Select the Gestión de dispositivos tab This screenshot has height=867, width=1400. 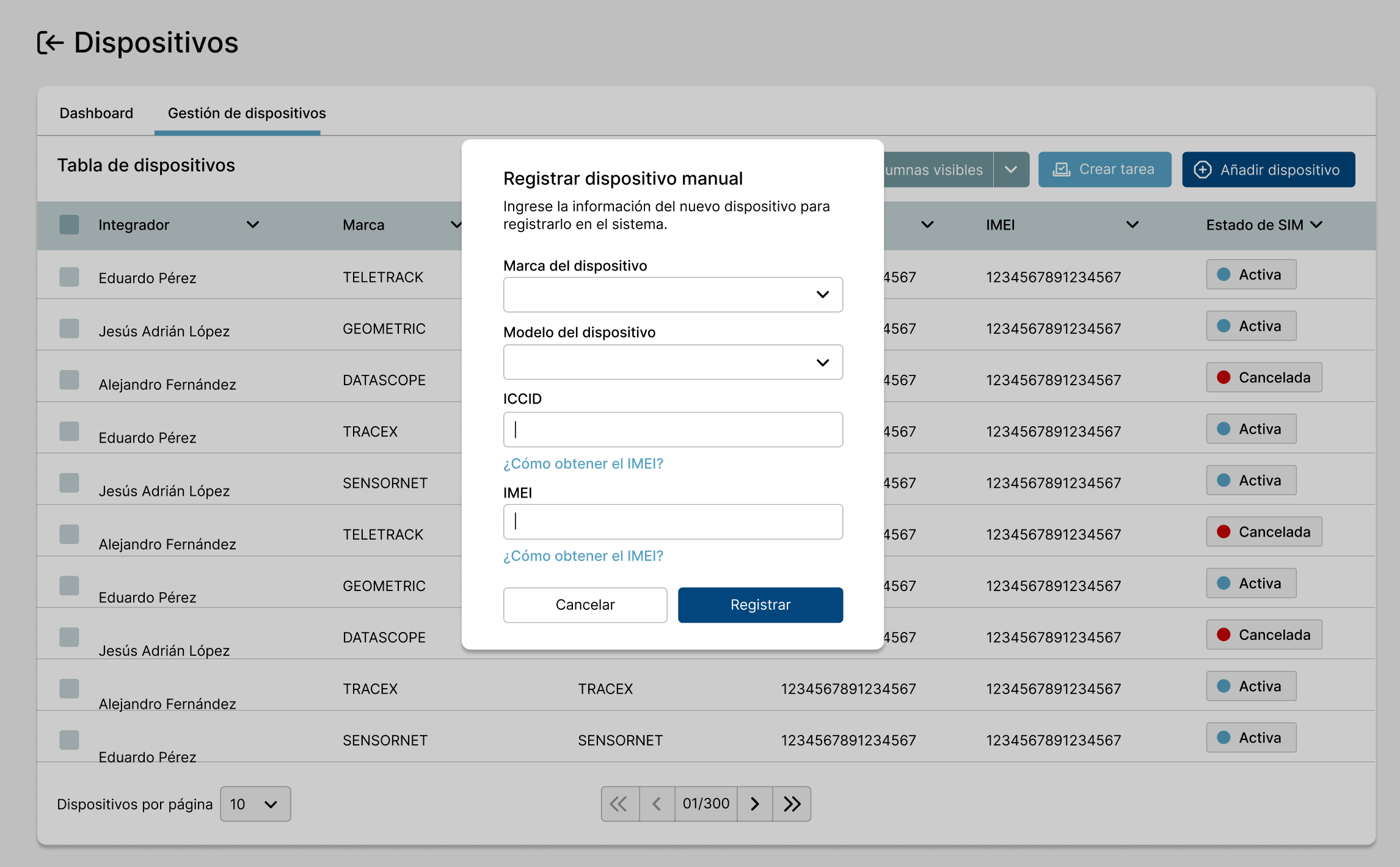[246, 113]
